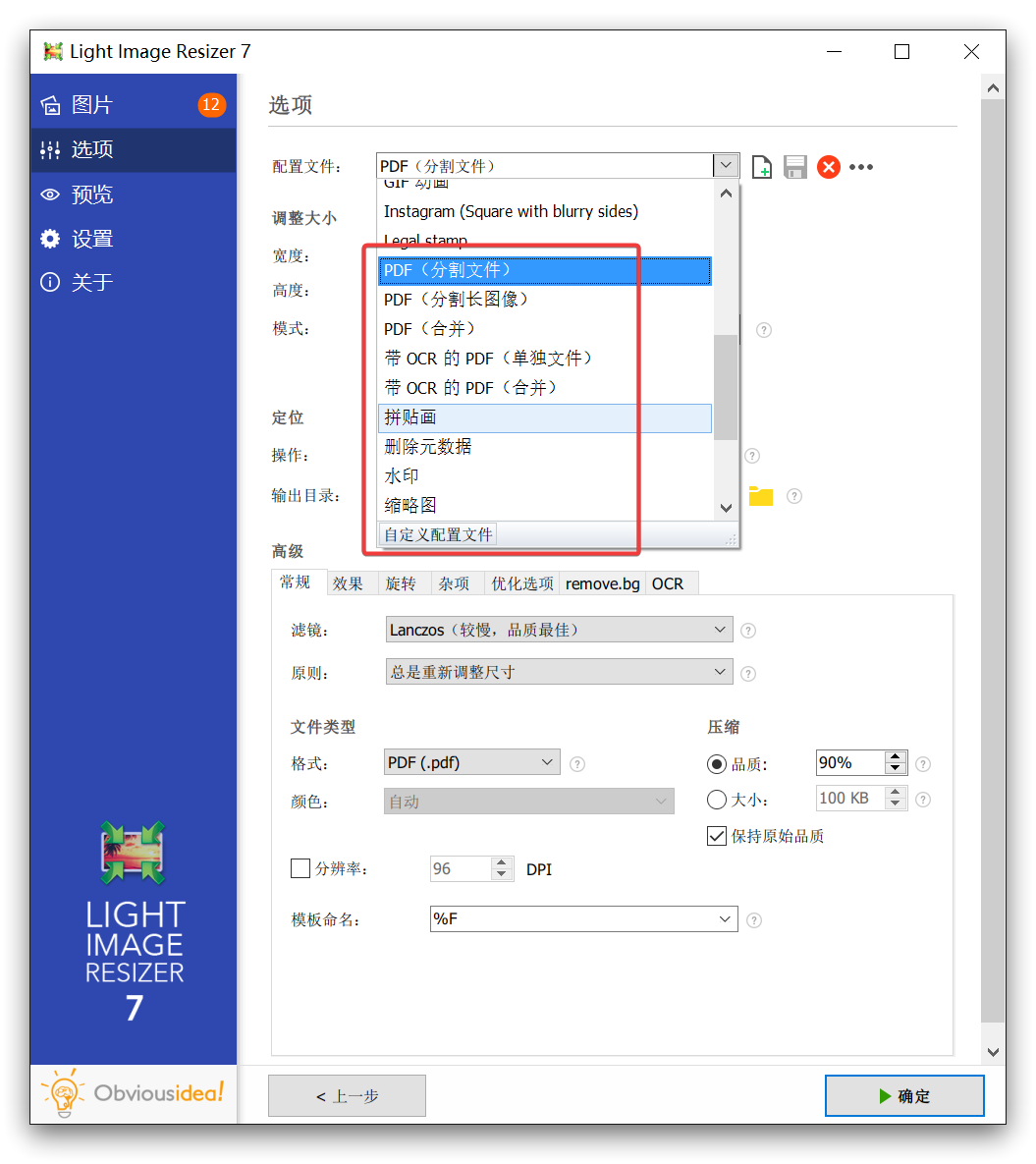Click the new profile icon
This screenshot has width=1036, height=1164.
click(x=761, y=167)
